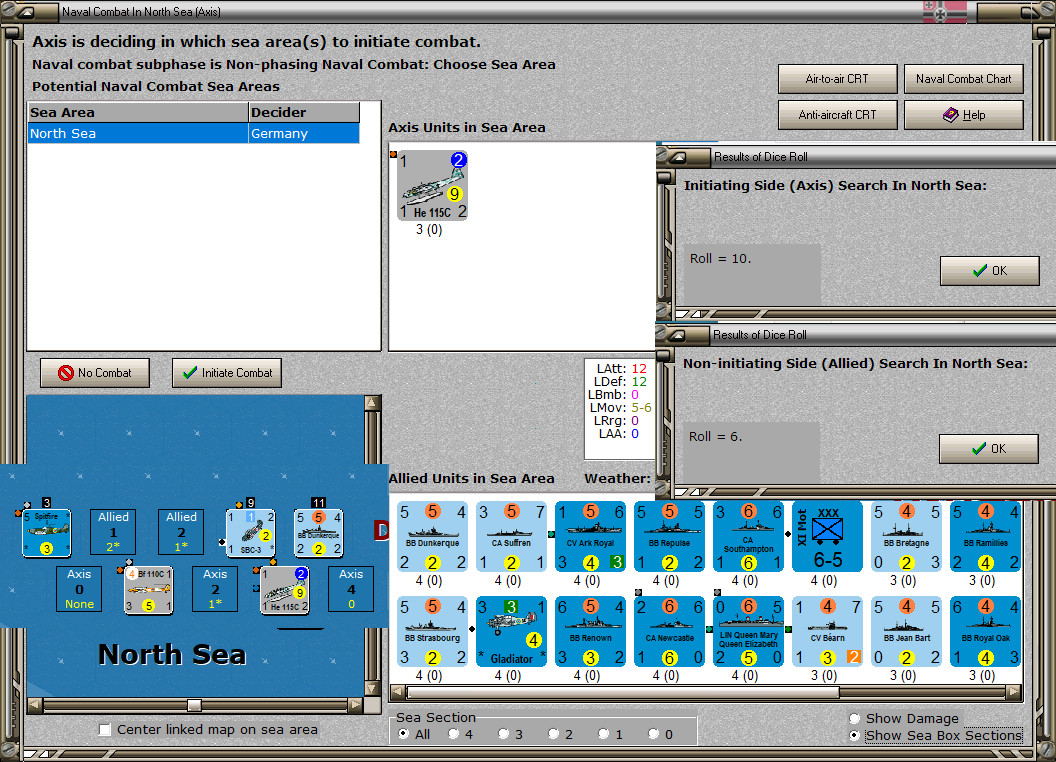Click the Allied units list horizontal scrollbar thumb

click(x=624, y=692)
